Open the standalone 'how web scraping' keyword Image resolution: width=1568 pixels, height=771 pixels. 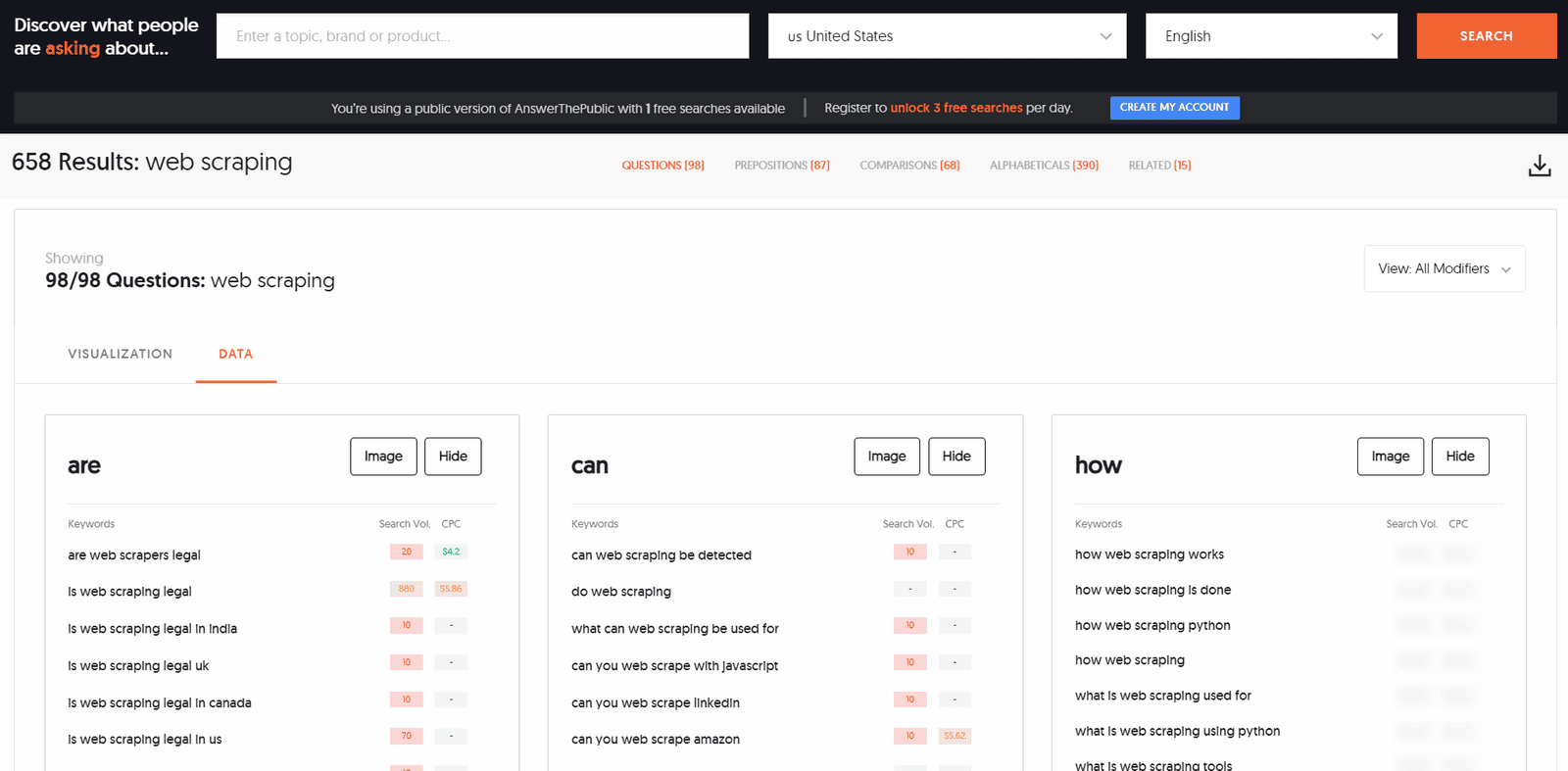[1130, 660]
